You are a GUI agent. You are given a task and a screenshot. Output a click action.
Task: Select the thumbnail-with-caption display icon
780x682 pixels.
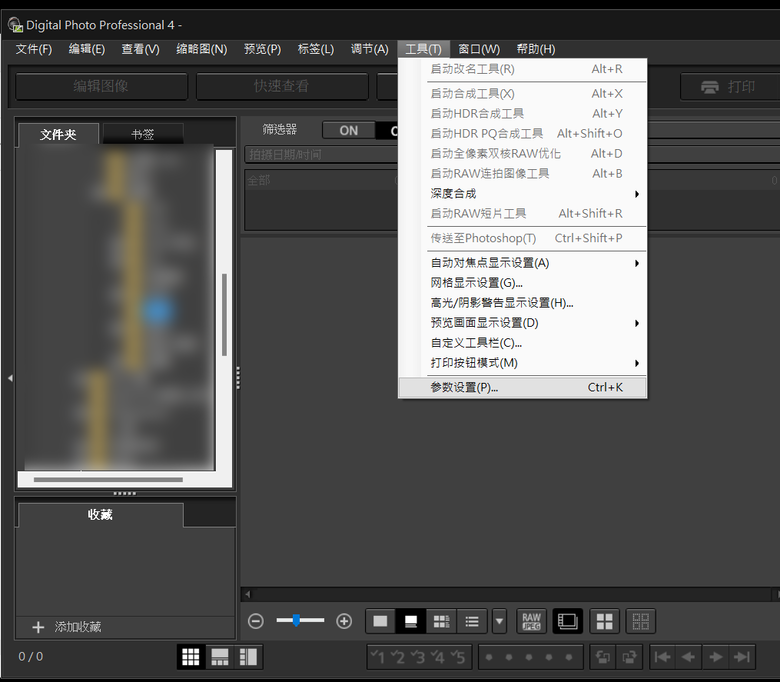coord(411,621)
